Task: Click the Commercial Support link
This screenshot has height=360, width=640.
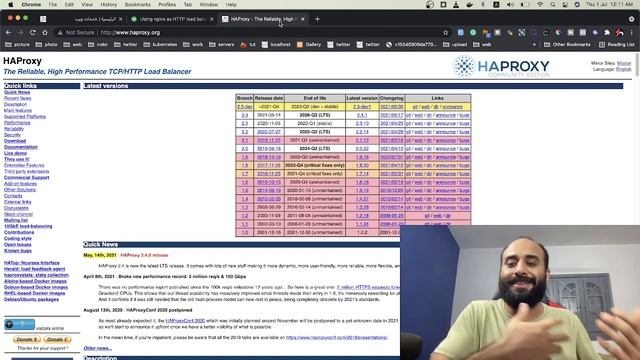Action: pos(27,178)
